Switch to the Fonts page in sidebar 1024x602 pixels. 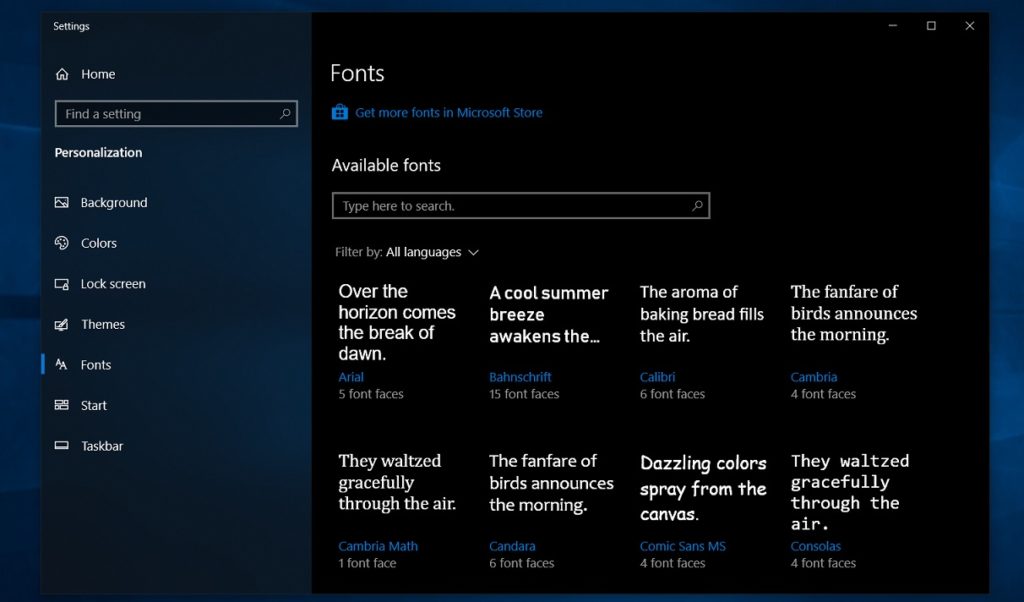click(x=95, y=365)
